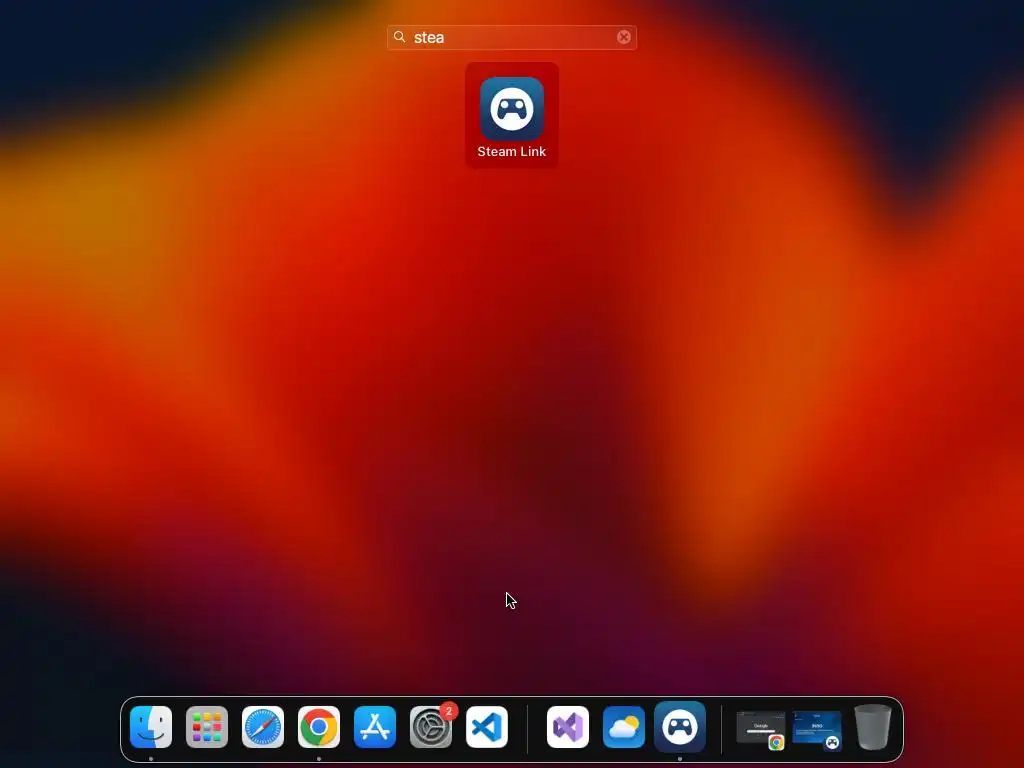The height and width of the screenshot is (768, 1024).
Task: Open Finder from the Dock
Action: coord(151,727)
